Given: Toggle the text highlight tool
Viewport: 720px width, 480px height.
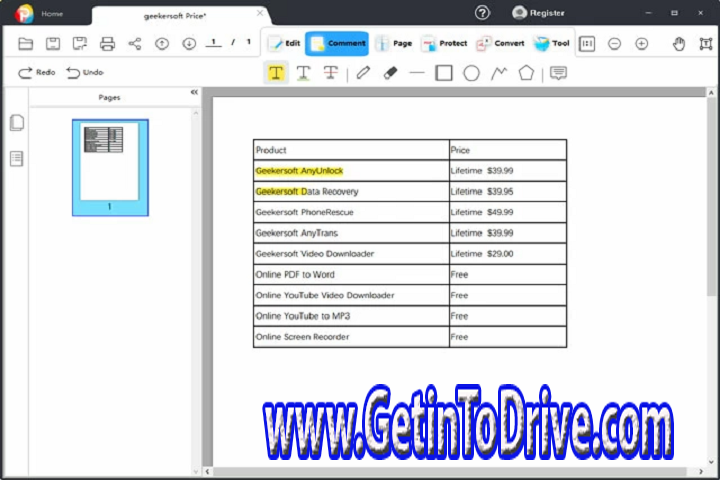Looking at the screenshot, I should (x=276, y=73).
